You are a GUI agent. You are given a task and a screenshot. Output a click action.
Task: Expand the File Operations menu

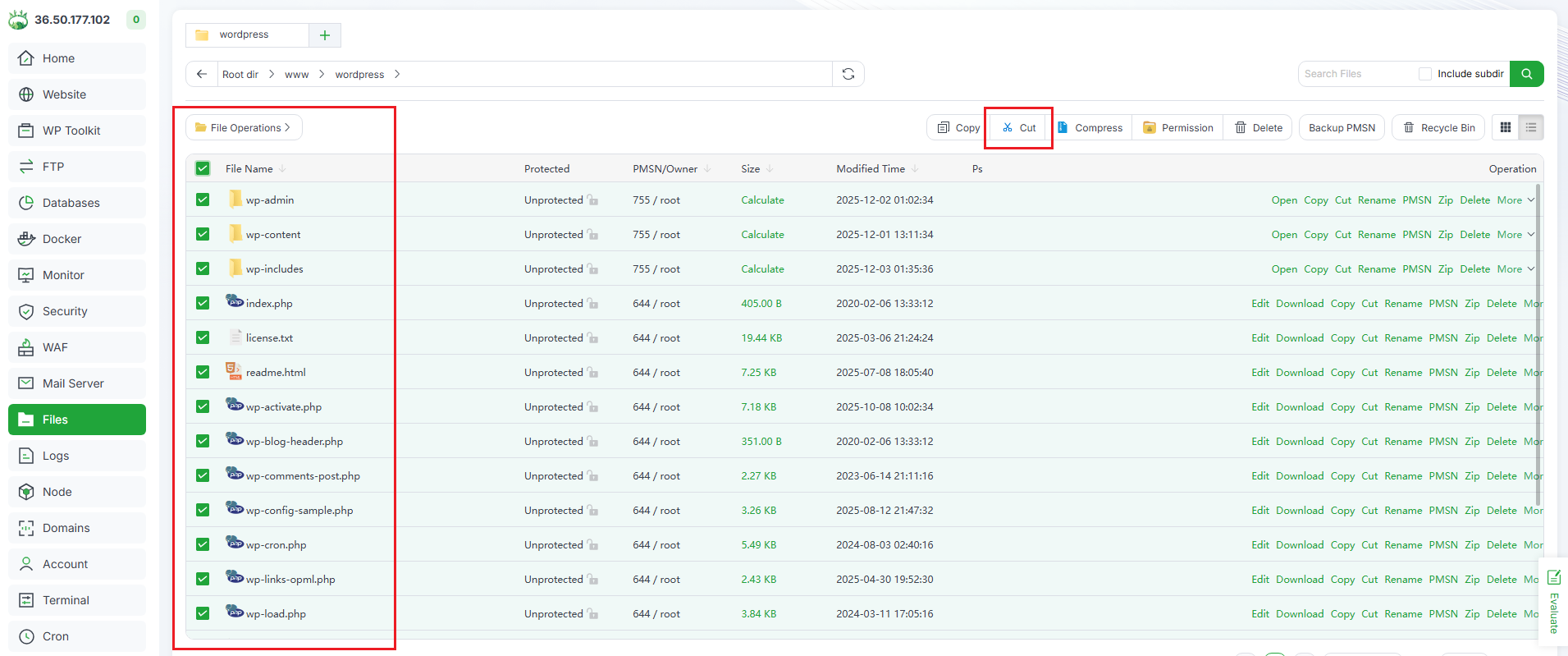pyautogui.click(x=244, y=127)
